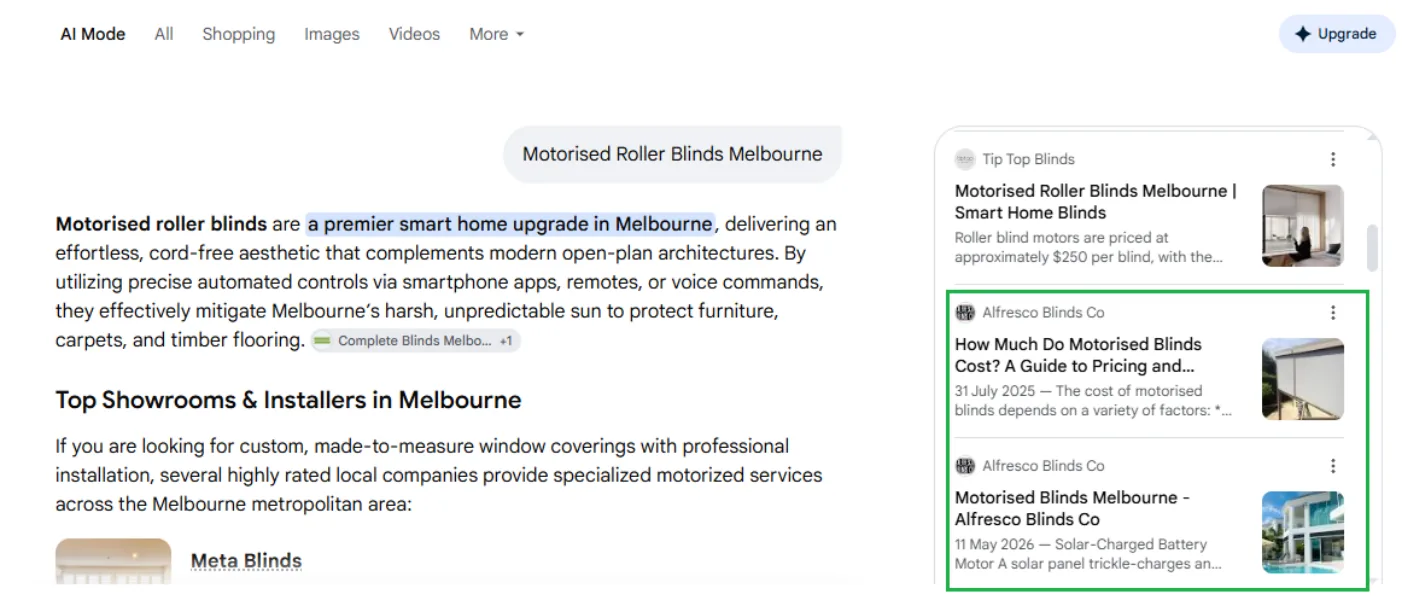Viewport: 1402px width, 600px height.
Task: Open three-dot menu for Motorised Blinds Melbourne - Alfresco result
Action: coord(1333,465)
